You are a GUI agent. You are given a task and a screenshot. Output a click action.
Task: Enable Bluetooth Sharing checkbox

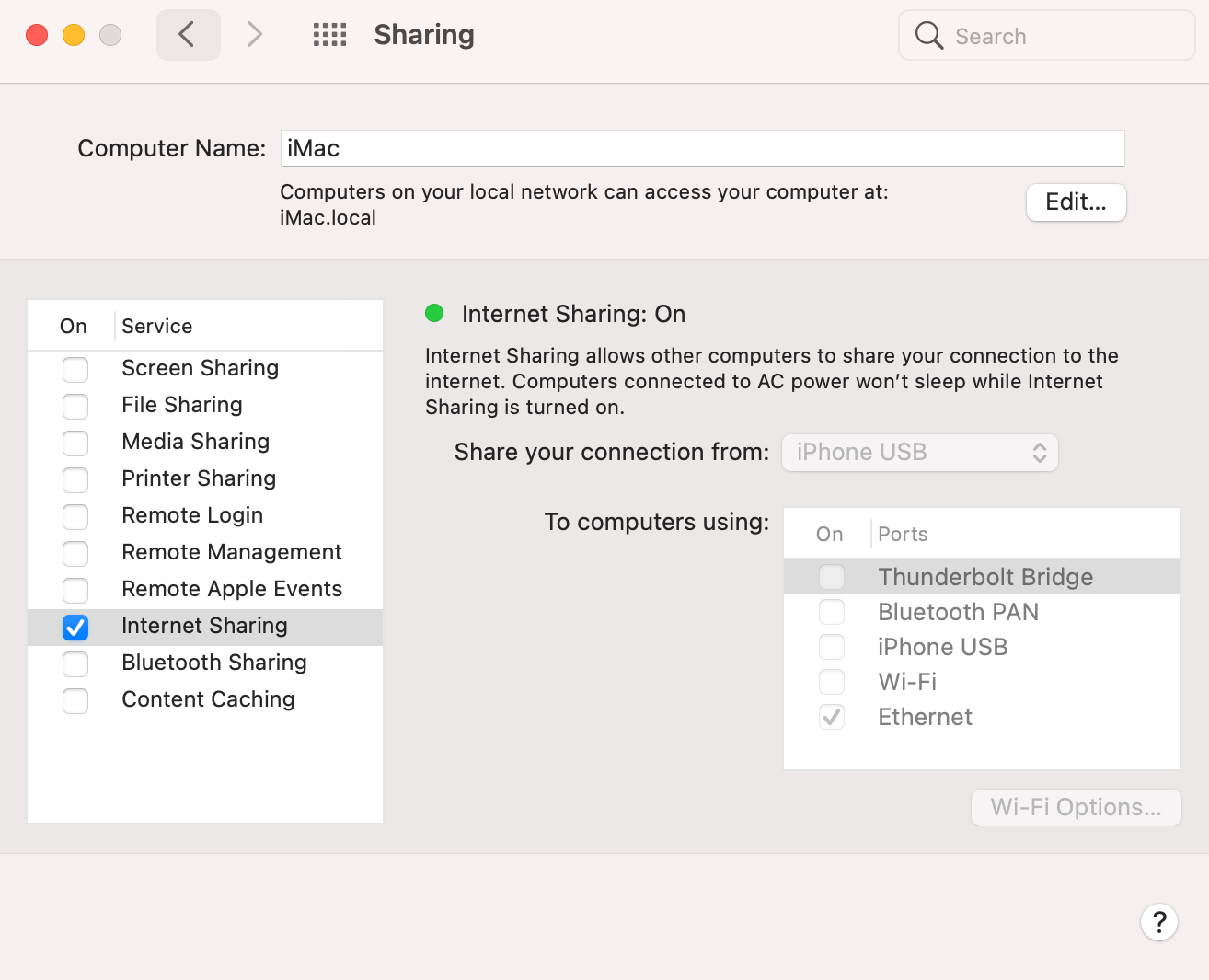75,663
